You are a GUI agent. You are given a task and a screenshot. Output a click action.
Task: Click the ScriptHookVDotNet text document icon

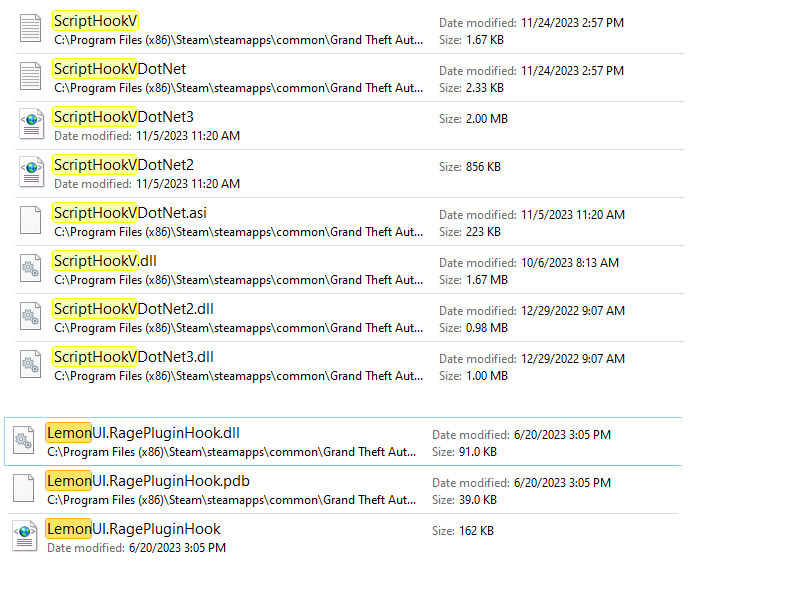pyautogui.click(x=31, y=76)
